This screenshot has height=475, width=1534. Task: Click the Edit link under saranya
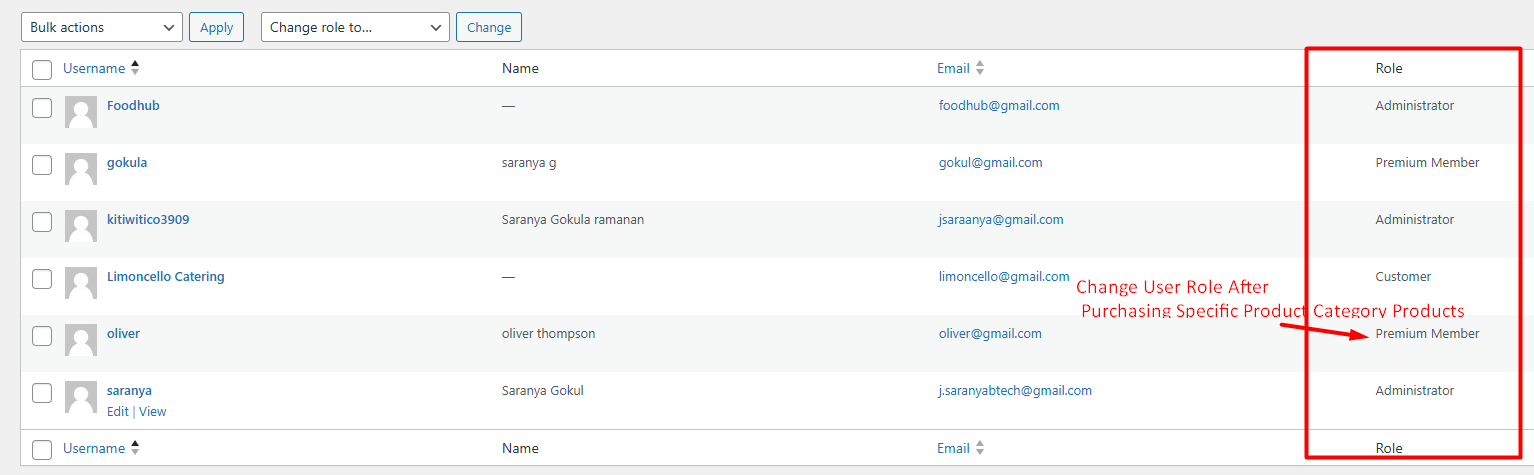tap(117, 412)
